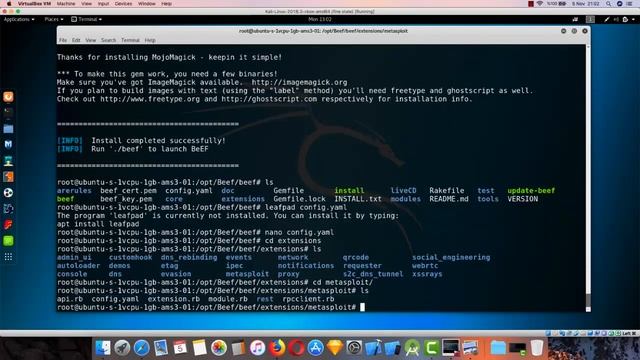The image size is (640, 360).
Task: Click 'beef_cert.pem' file name
Action: pyautogui.click(x=128, y=191)
